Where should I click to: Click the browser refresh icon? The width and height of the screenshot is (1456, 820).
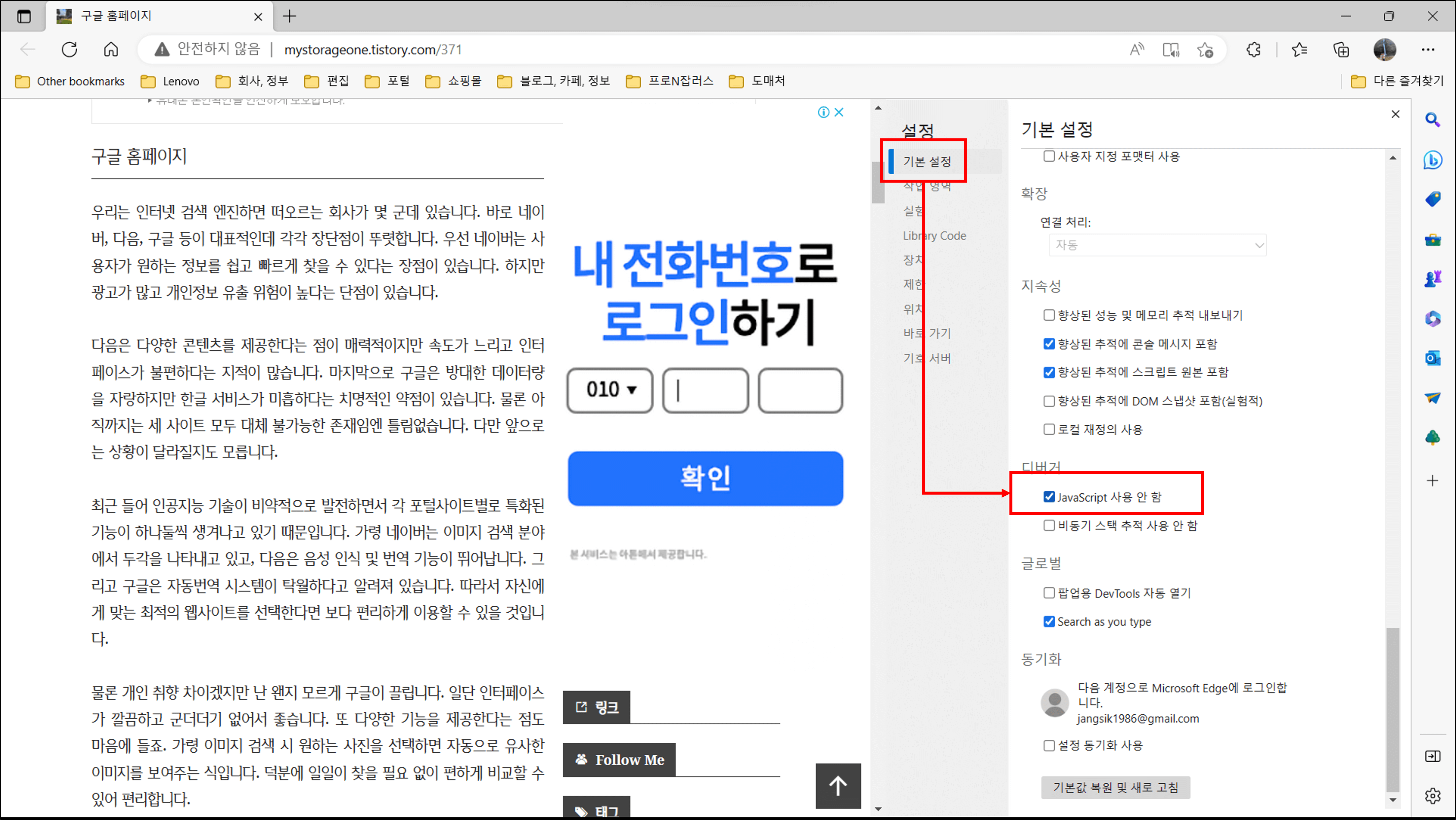pyautogui.click(x=69, y=50)
